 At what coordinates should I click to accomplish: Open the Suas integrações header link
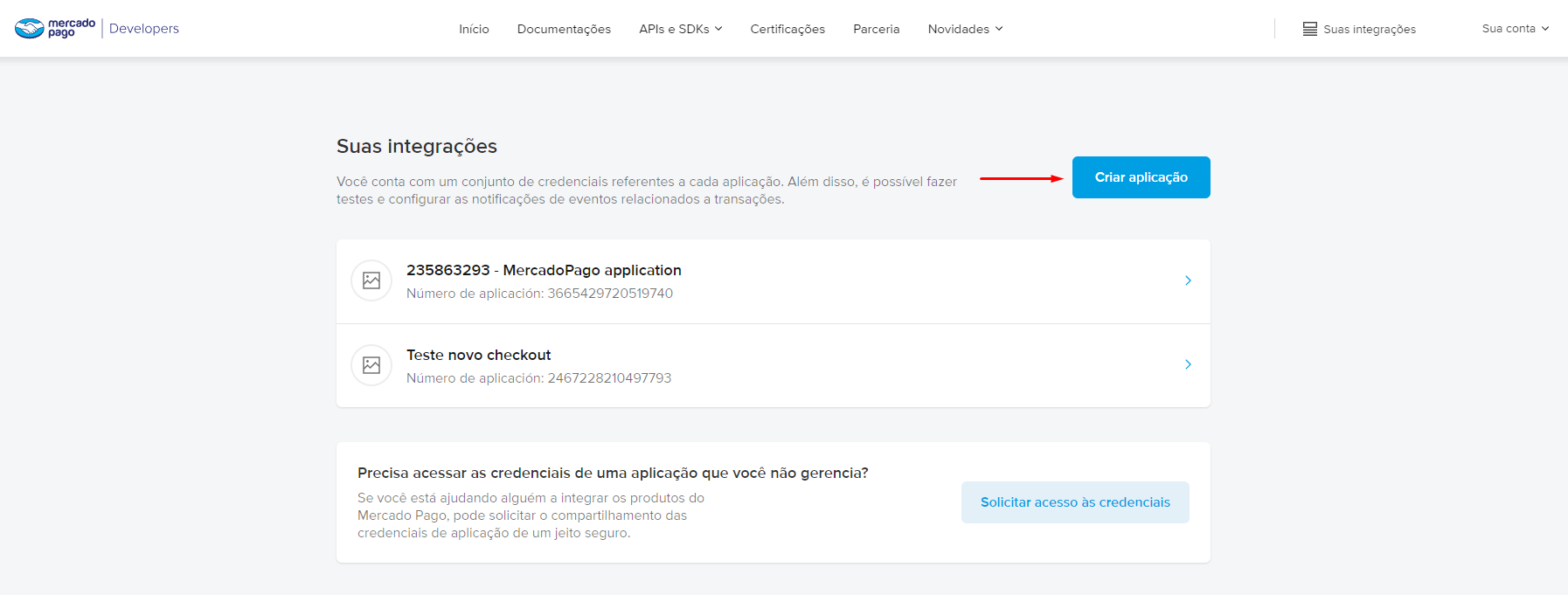pyautogui.click(x=1369, y=29)
